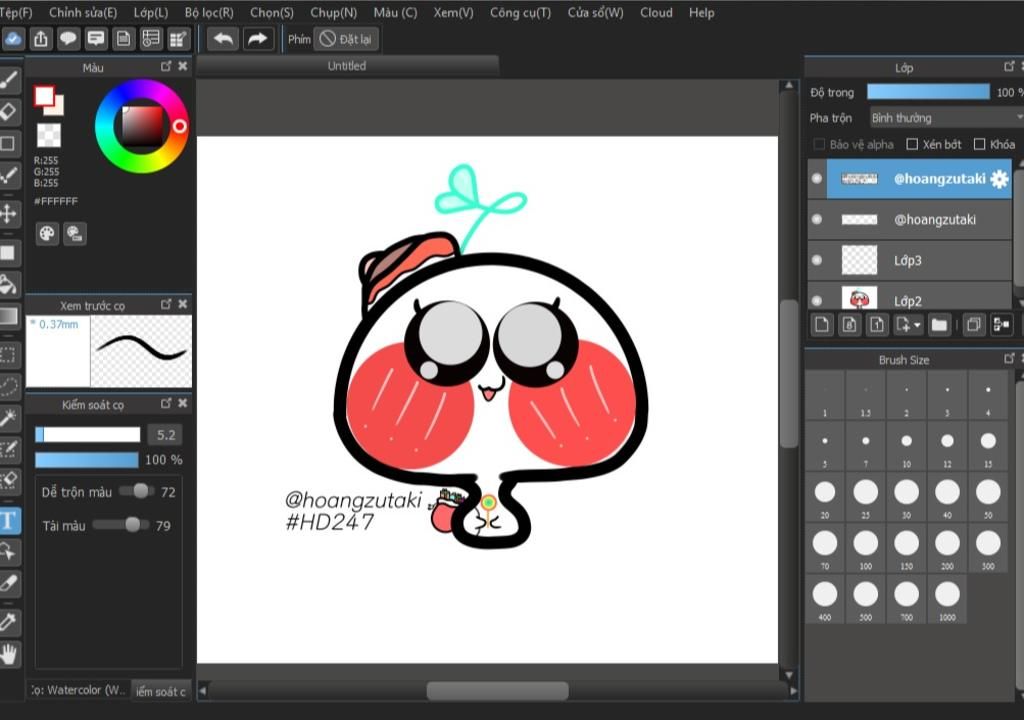
Task: Open settings gear of selected @hoangzutaki layer
Action: click(999, 179)
